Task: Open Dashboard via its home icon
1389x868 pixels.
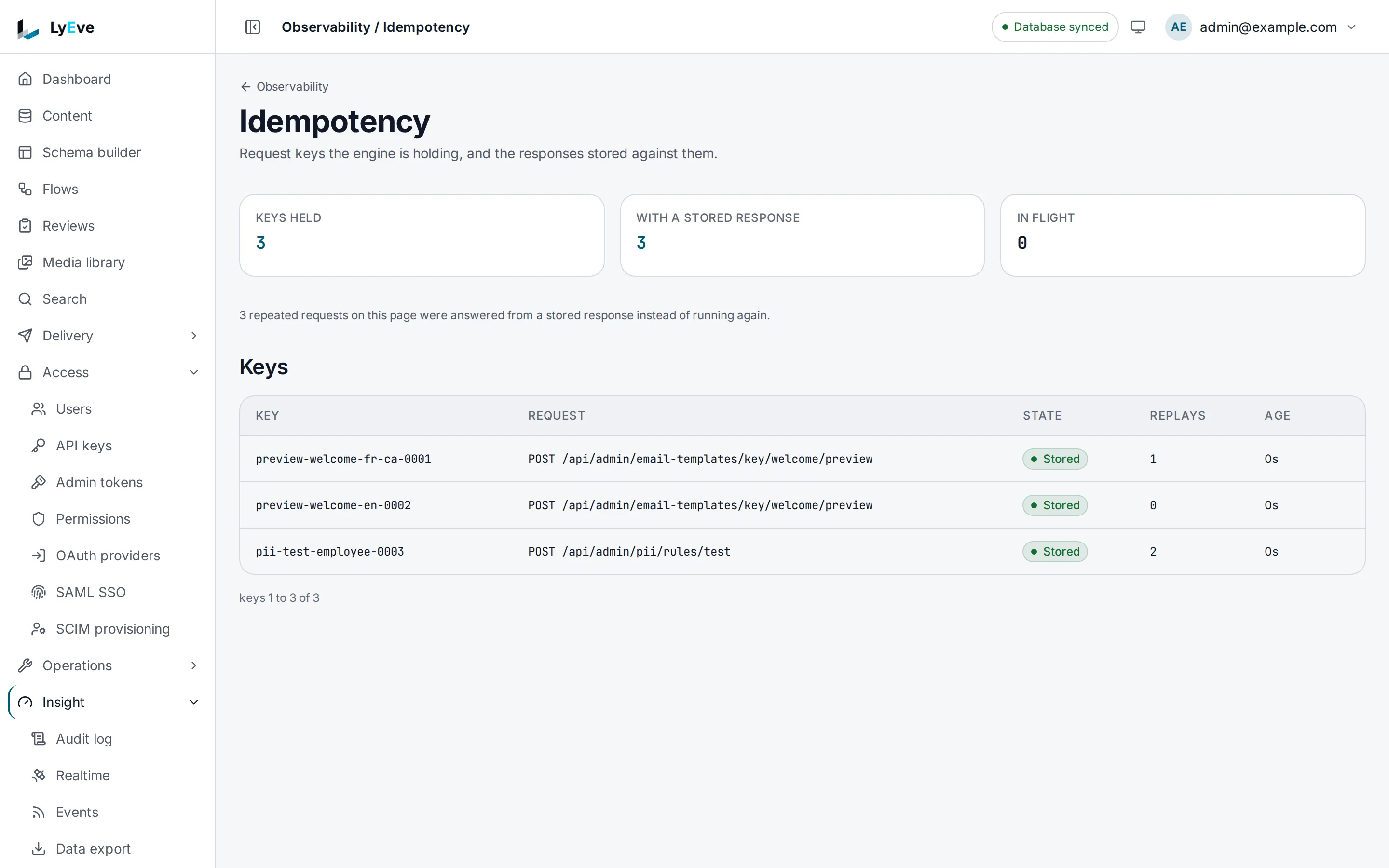Action: [25, 79]
